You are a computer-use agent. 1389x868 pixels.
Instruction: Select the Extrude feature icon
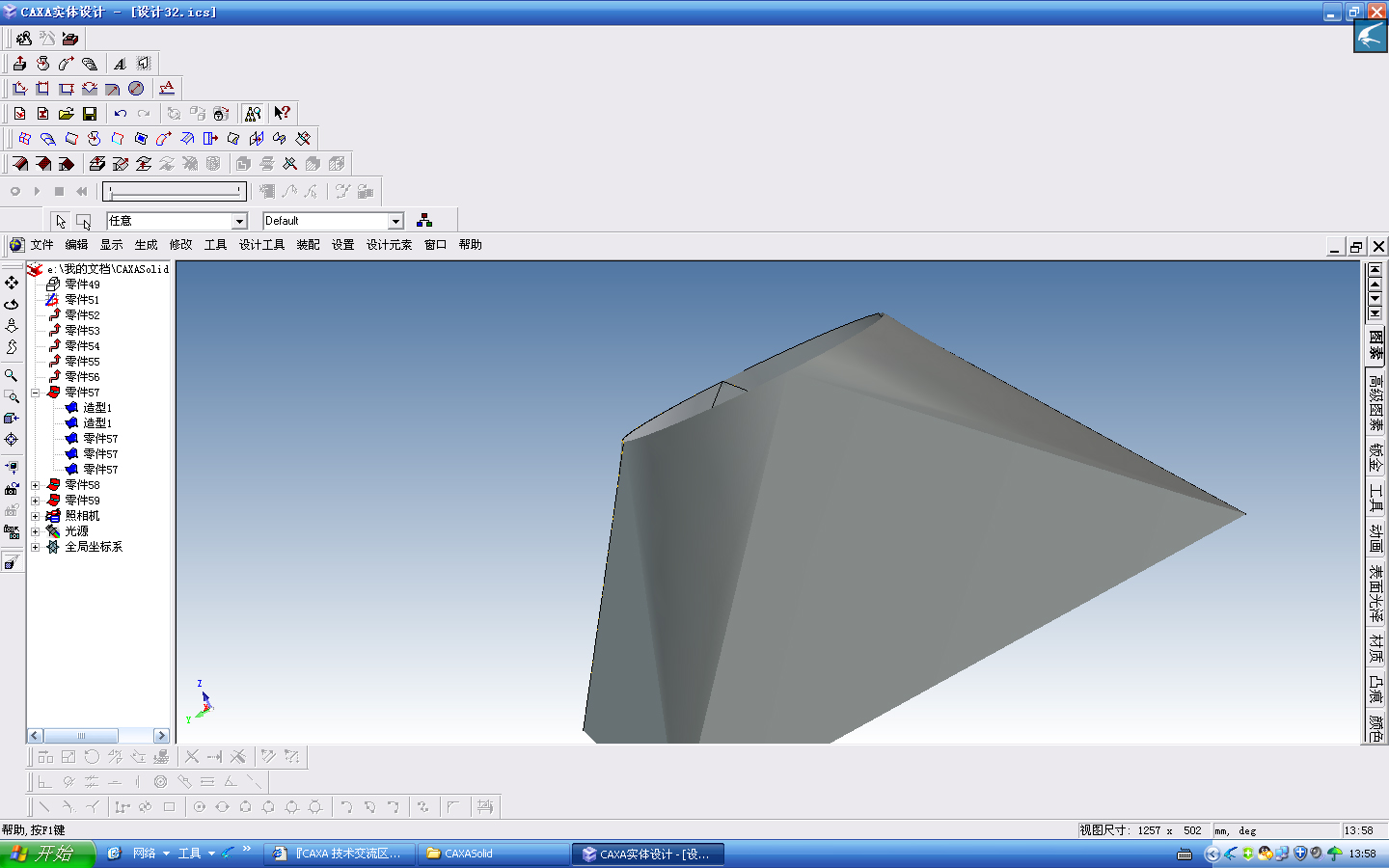point(20,64)
